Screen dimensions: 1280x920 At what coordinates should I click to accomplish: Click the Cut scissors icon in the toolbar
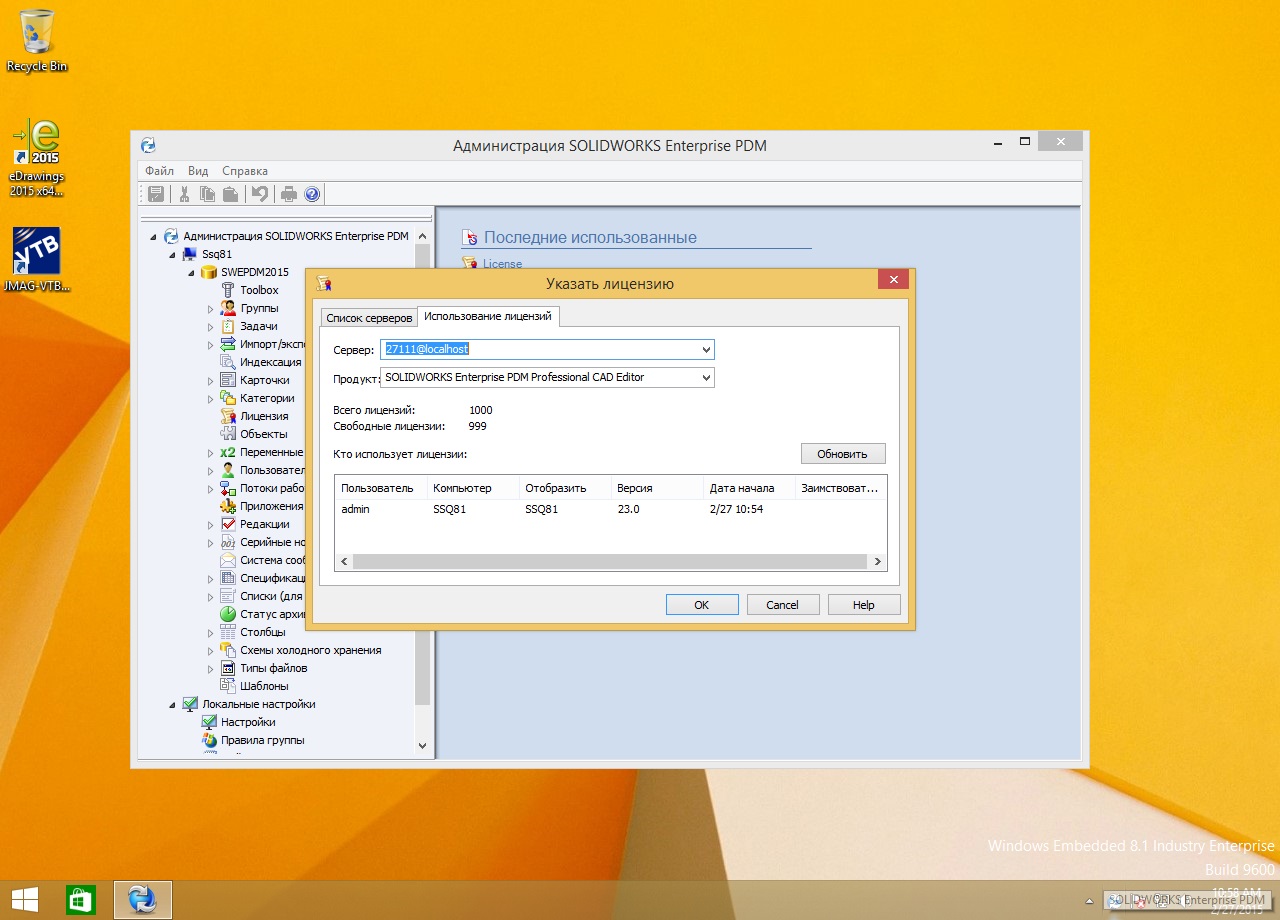pyautogui.click(x=184, y=194)
